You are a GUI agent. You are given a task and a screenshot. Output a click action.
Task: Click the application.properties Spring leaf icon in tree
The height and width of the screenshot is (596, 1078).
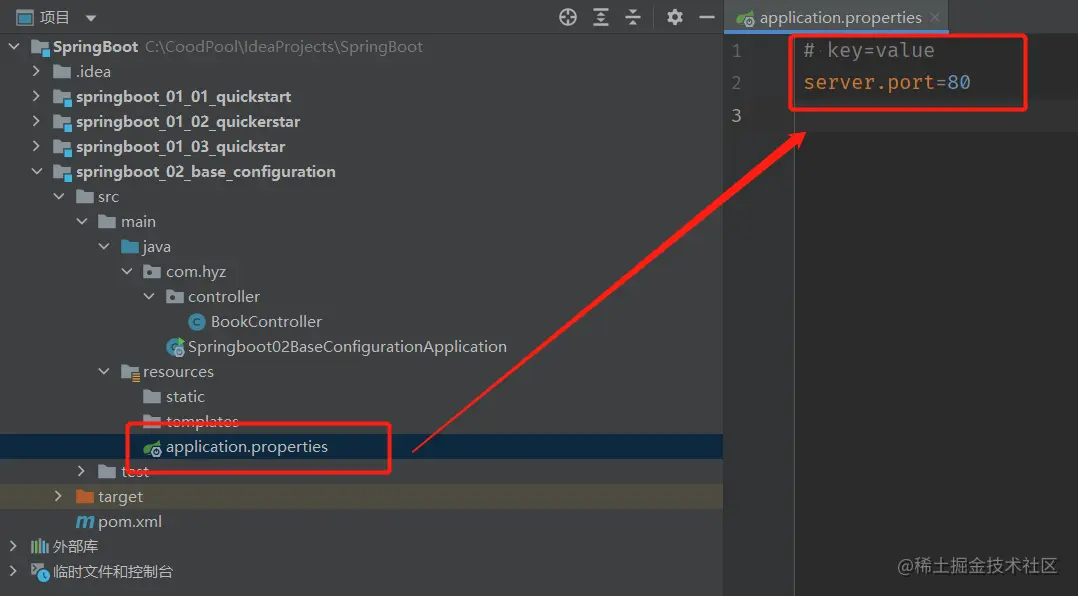point(152,448)
